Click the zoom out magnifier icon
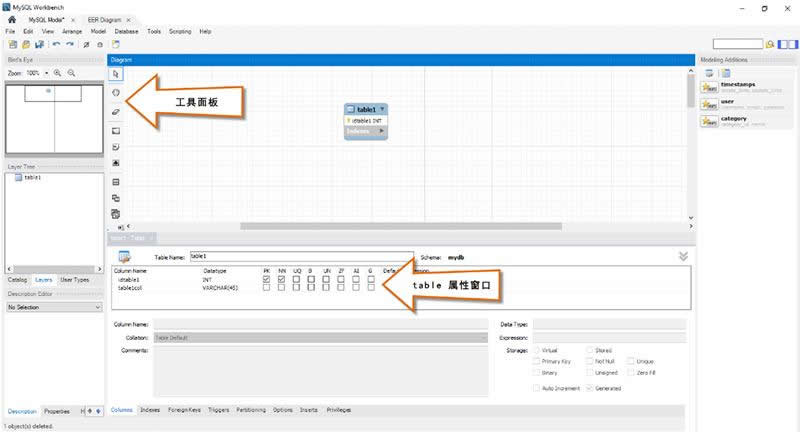This screenshot has height=432, width=800. coord(72,73)
